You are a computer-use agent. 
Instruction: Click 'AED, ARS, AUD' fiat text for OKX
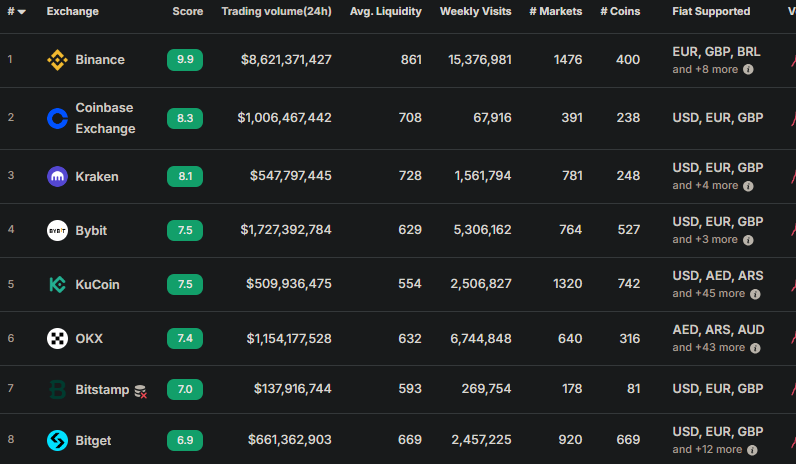[x=718, y=330]
